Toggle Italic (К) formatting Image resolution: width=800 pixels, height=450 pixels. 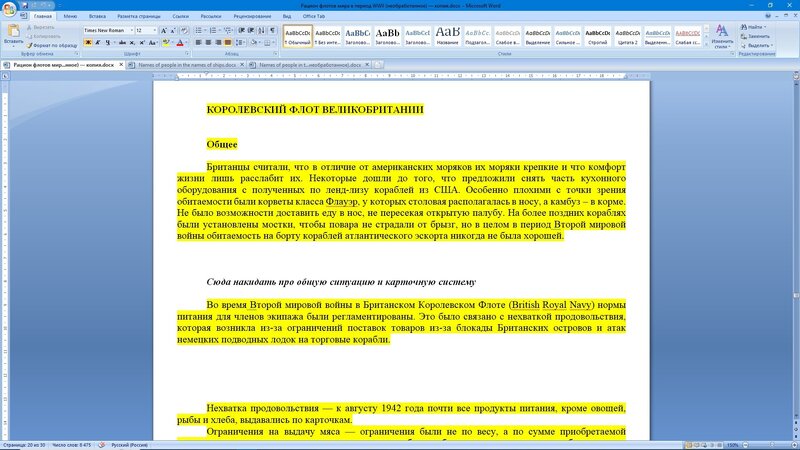point(97,43)
